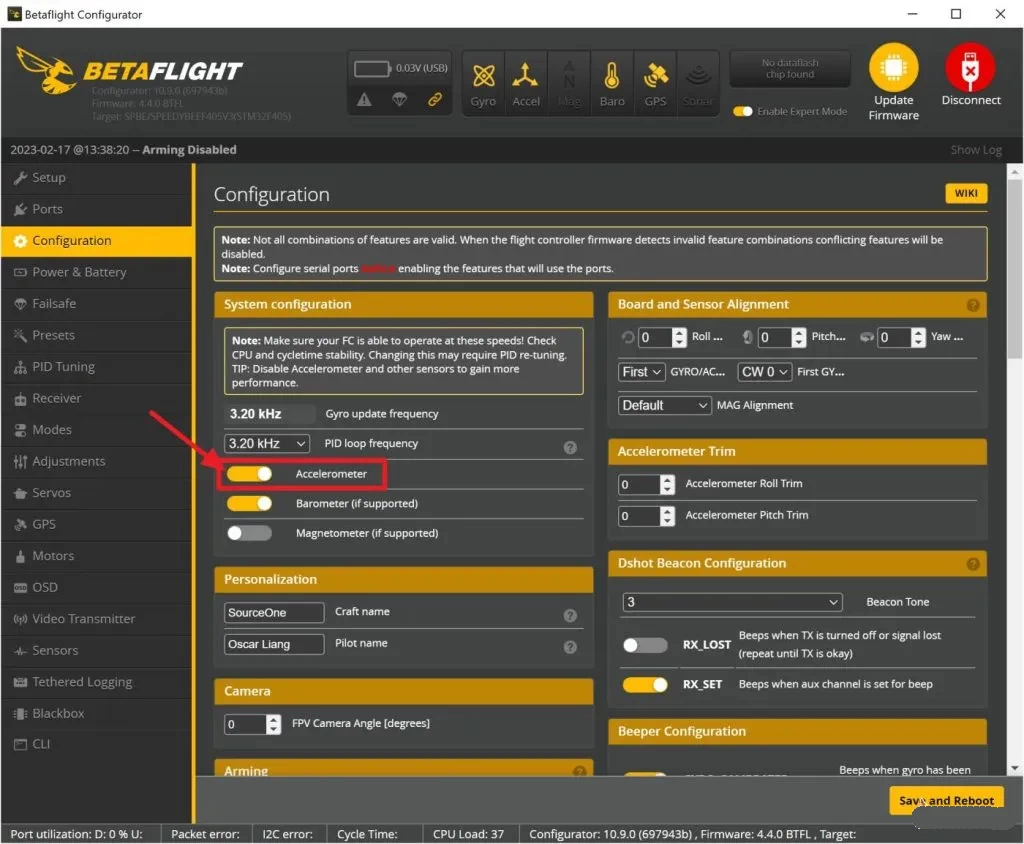Click the Show Log link
Image resolution: width=1024 pixels, height=844 pixels.
(x=976, y=150)
